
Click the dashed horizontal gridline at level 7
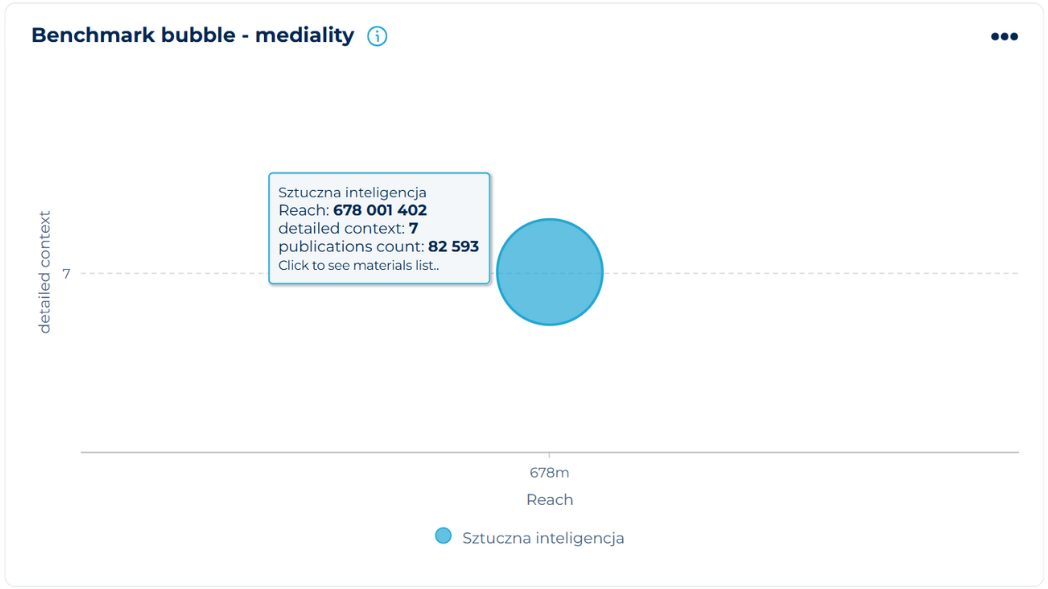800,273
